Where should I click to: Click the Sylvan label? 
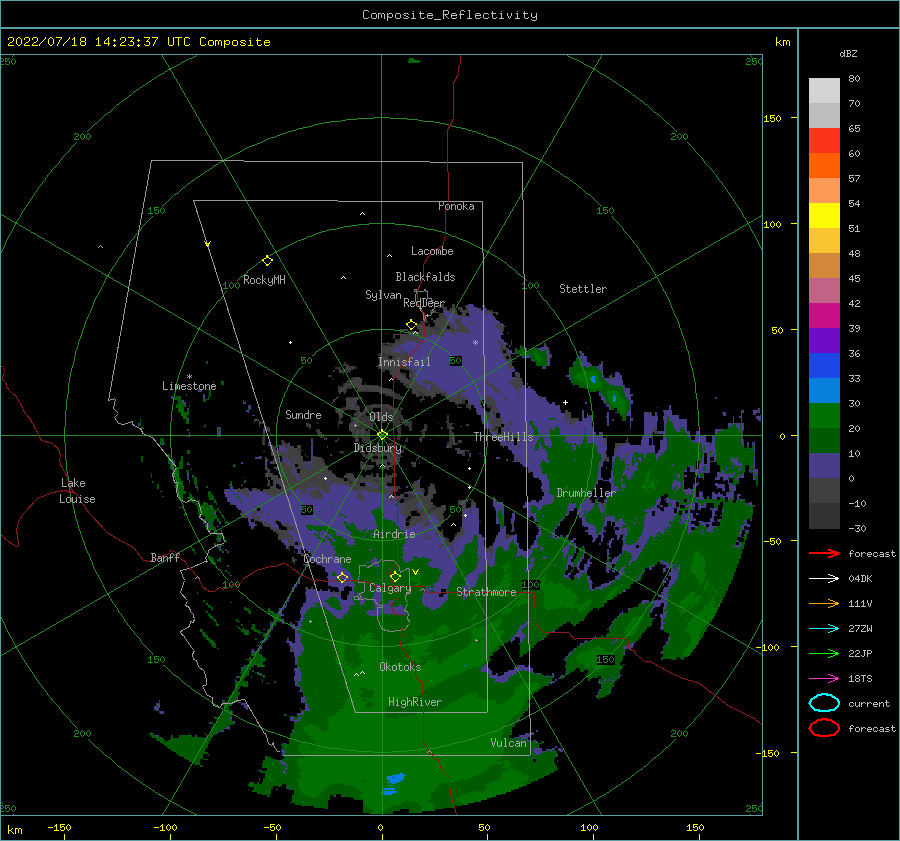pyautogui.click(x=383, y=294)
